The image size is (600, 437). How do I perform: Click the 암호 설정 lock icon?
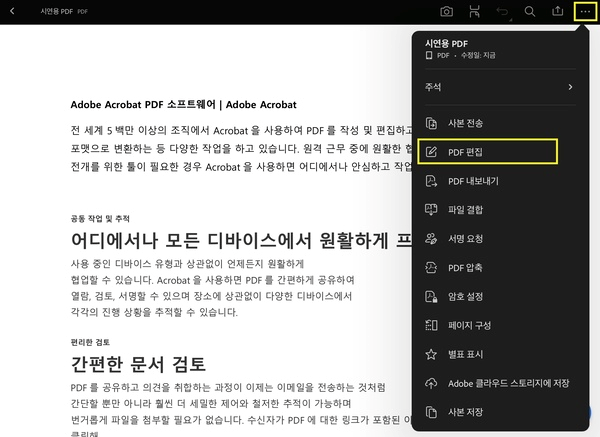[431, 297]
